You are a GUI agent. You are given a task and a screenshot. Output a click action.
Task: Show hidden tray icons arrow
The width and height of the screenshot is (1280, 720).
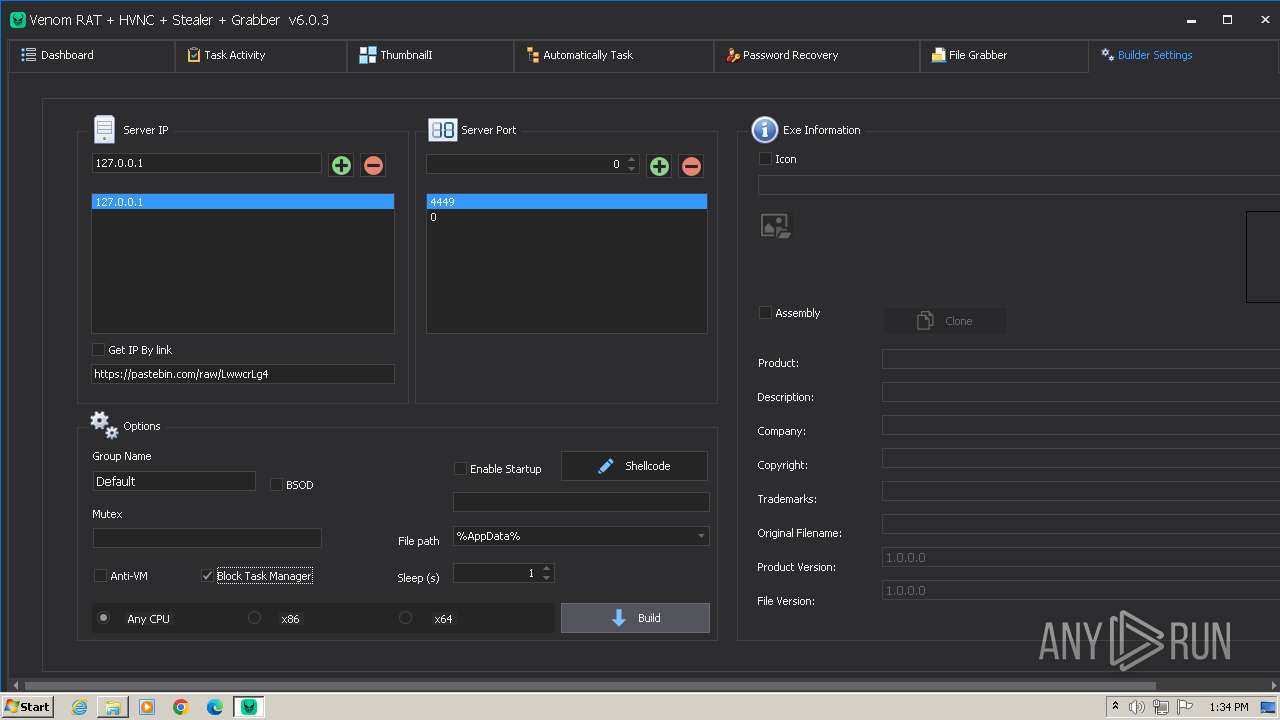[1115, 707]
